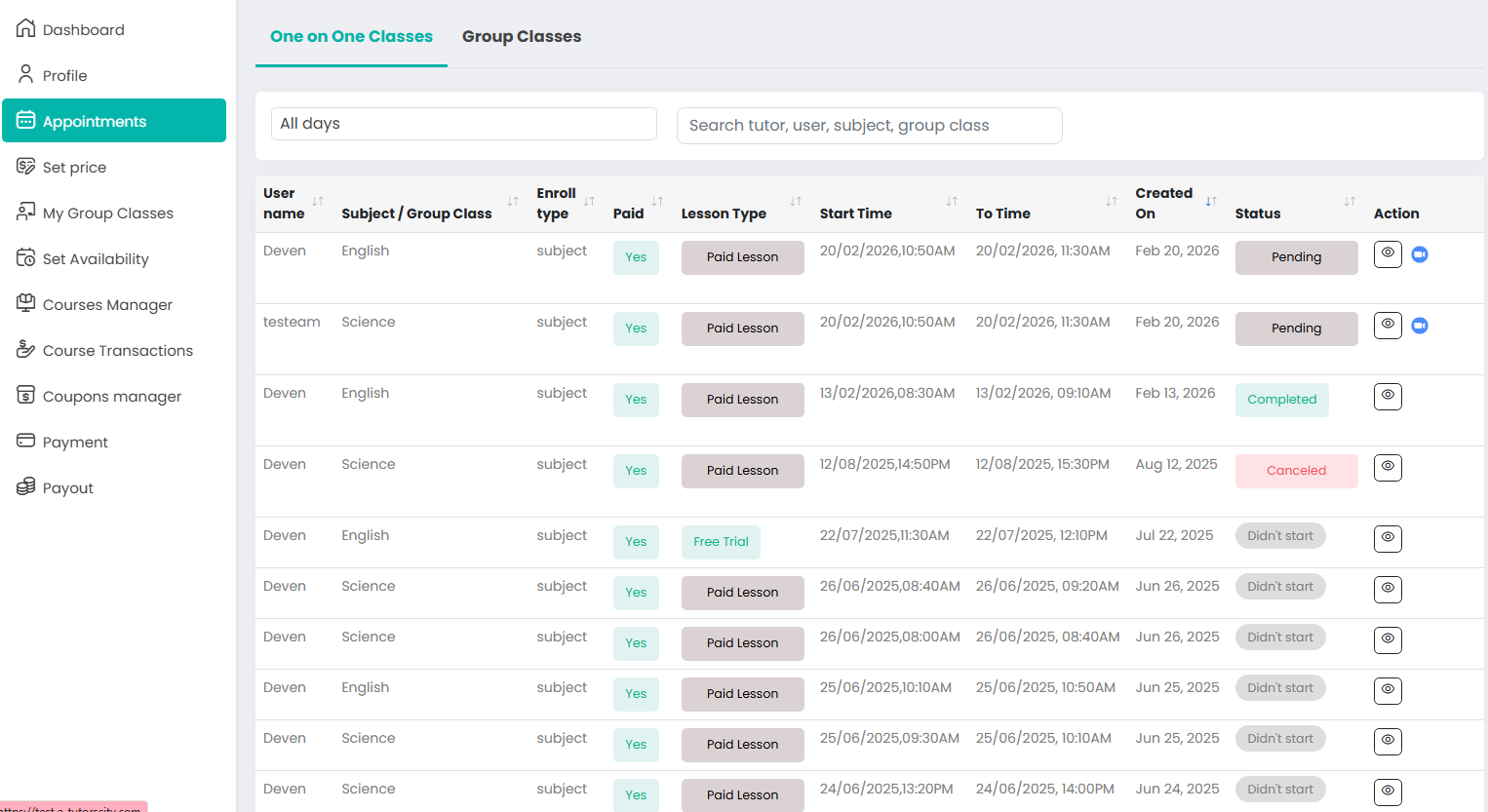The width and height of the screenshot is (1488, 812).
Task: Click the Free Trial lesson badge
Action: pyautogui.click(x=721, y=542)
